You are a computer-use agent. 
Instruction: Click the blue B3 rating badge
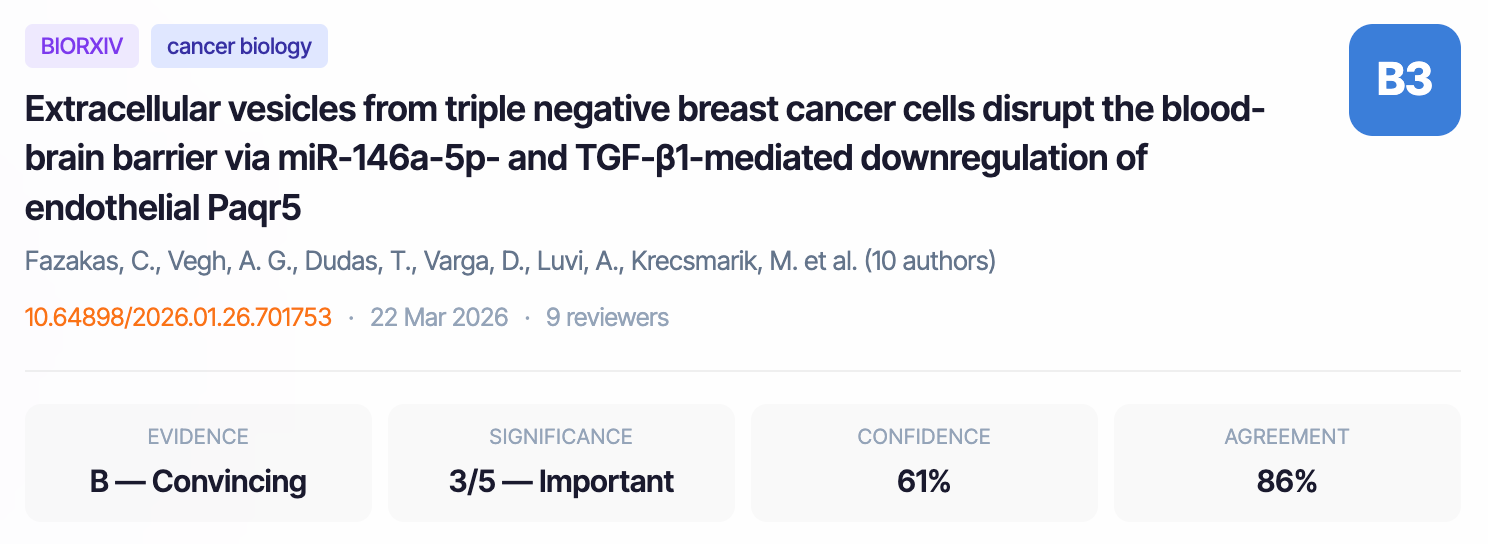pyautogui.click(x=1404, y=80)
